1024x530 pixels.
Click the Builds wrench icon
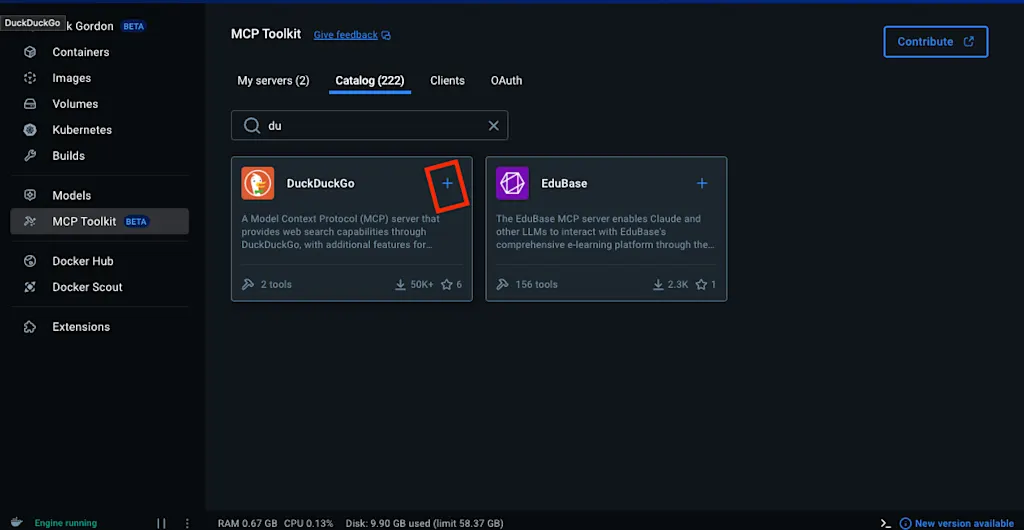[x=29, y=156]
